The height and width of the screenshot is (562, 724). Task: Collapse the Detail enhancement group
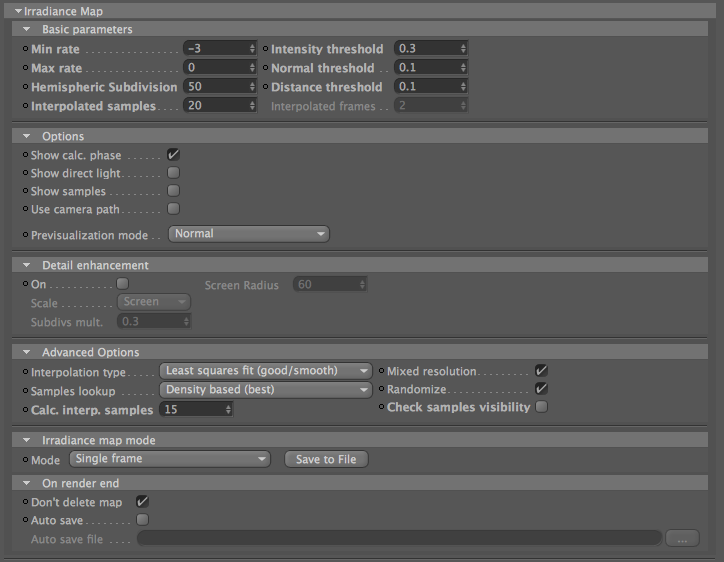pos(26,265)
